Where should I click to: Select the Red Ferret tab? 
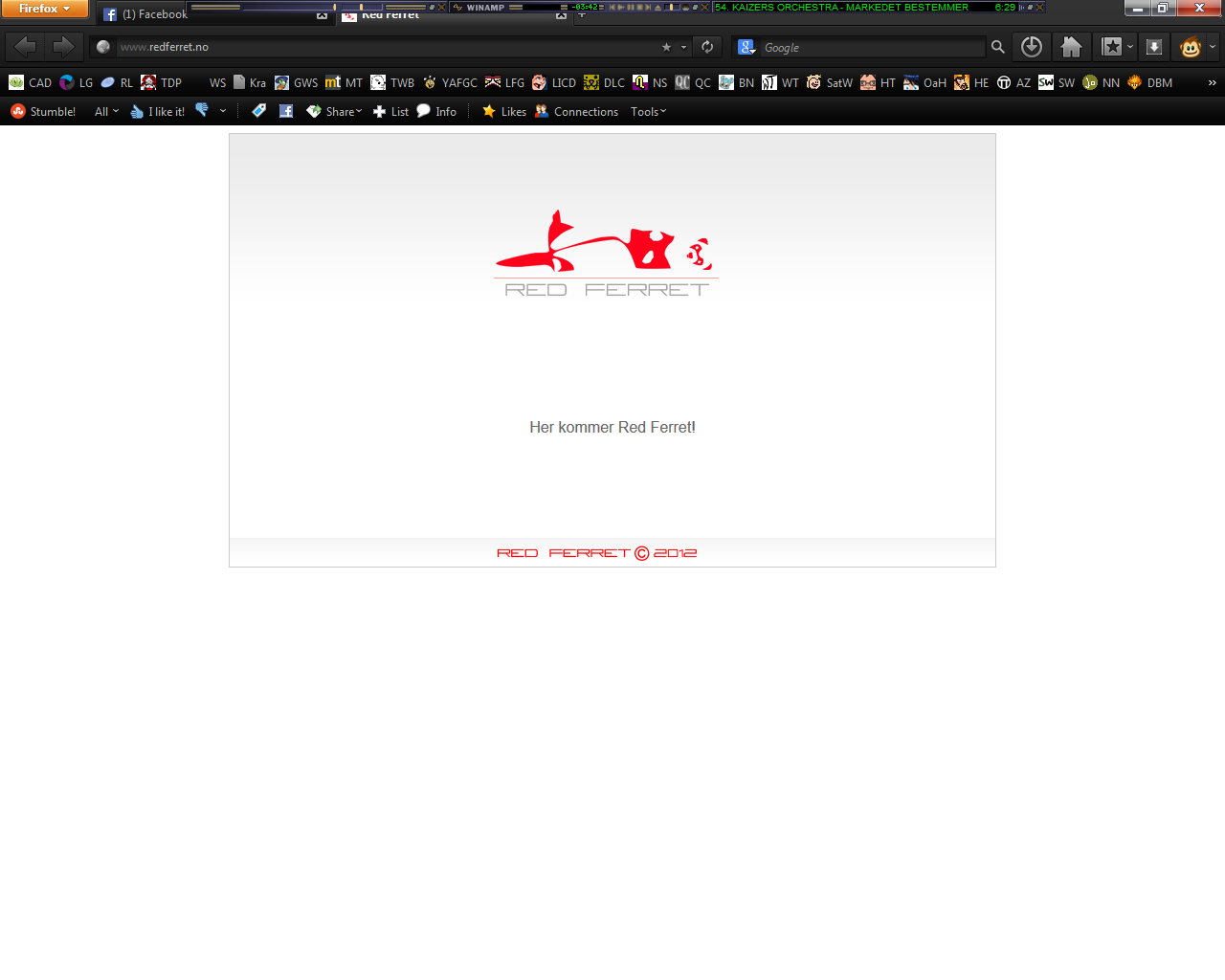pyautogui.click(x=390, y=15)
